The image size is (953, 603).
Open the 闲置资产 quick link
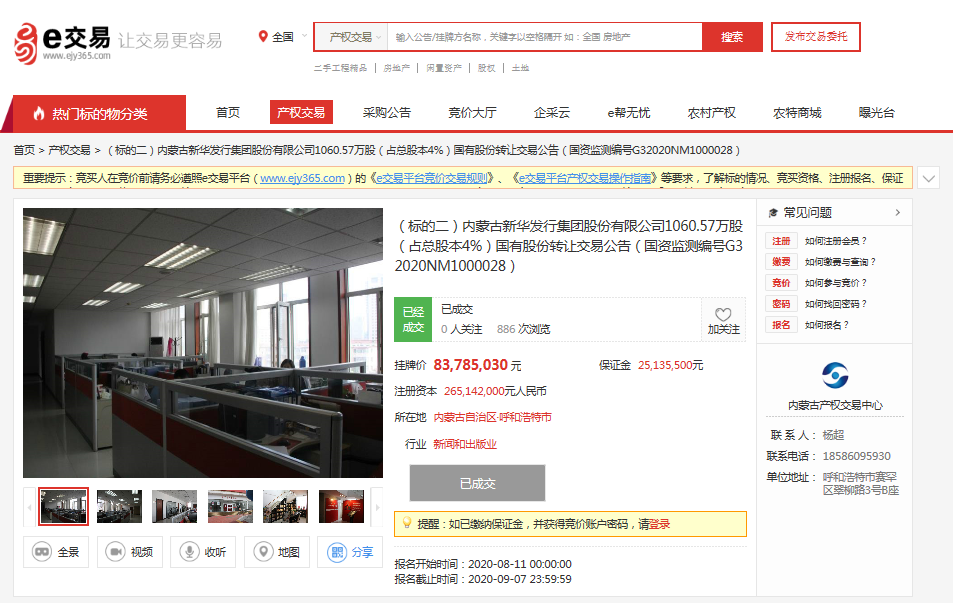point(444,68)
